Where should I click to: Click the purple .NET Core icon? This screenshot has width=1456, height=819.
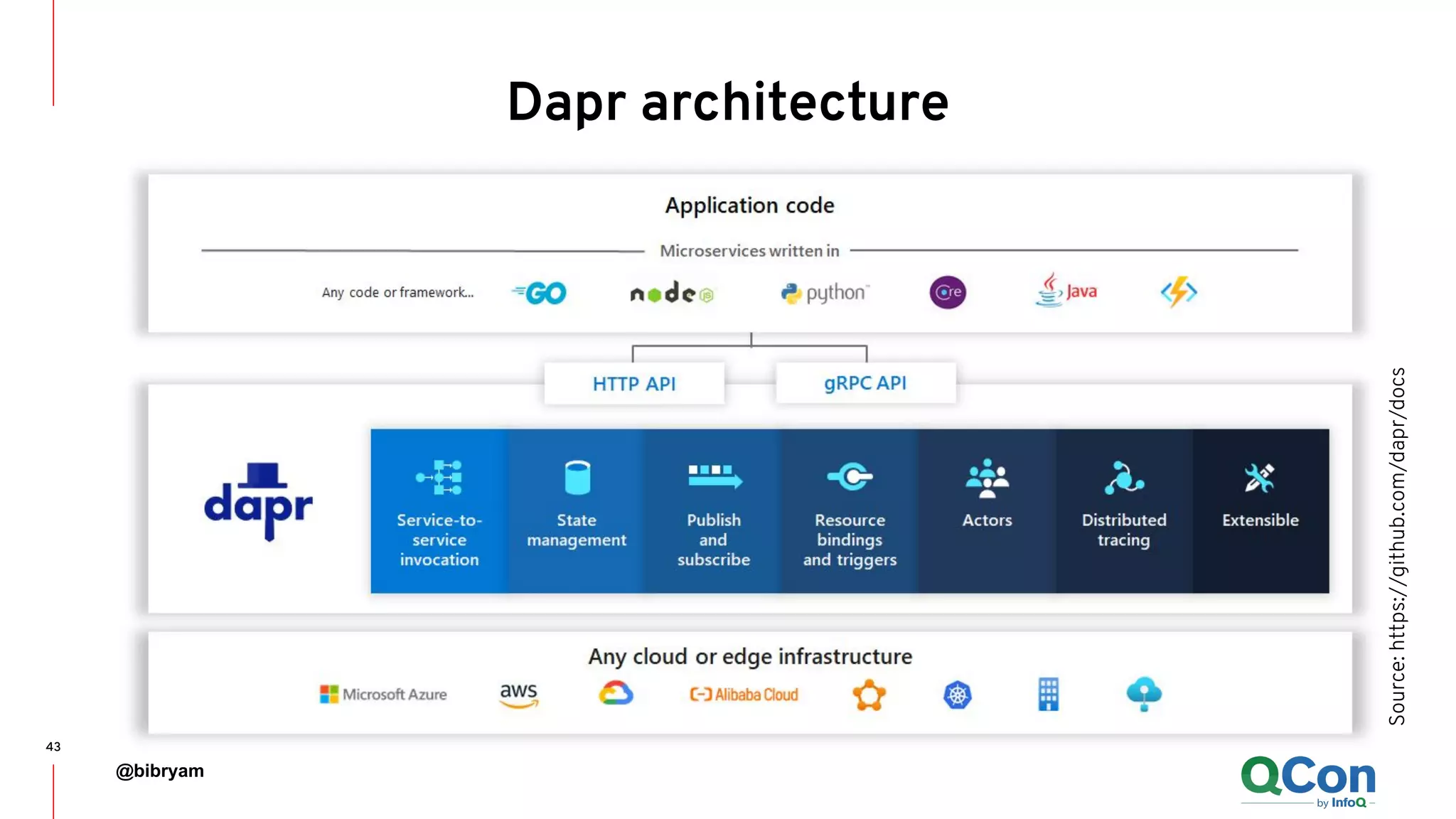948,292
